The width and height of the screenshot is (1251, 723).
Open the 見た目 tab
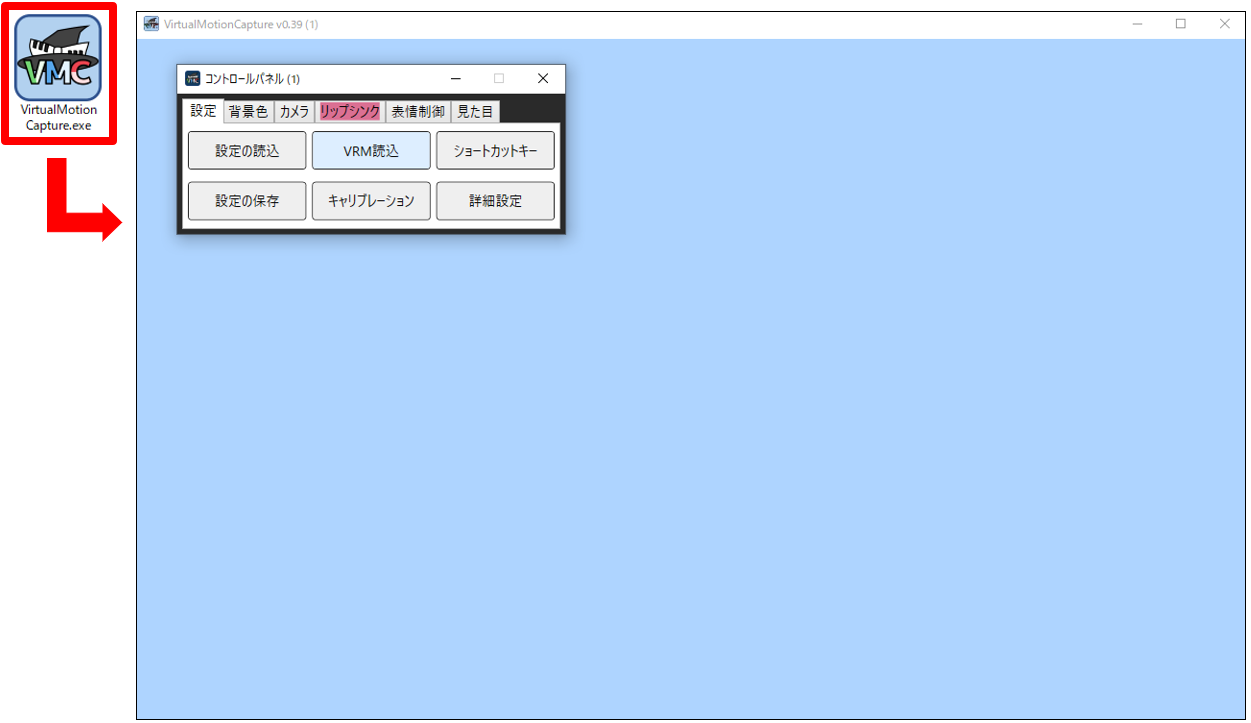[475, 112]
